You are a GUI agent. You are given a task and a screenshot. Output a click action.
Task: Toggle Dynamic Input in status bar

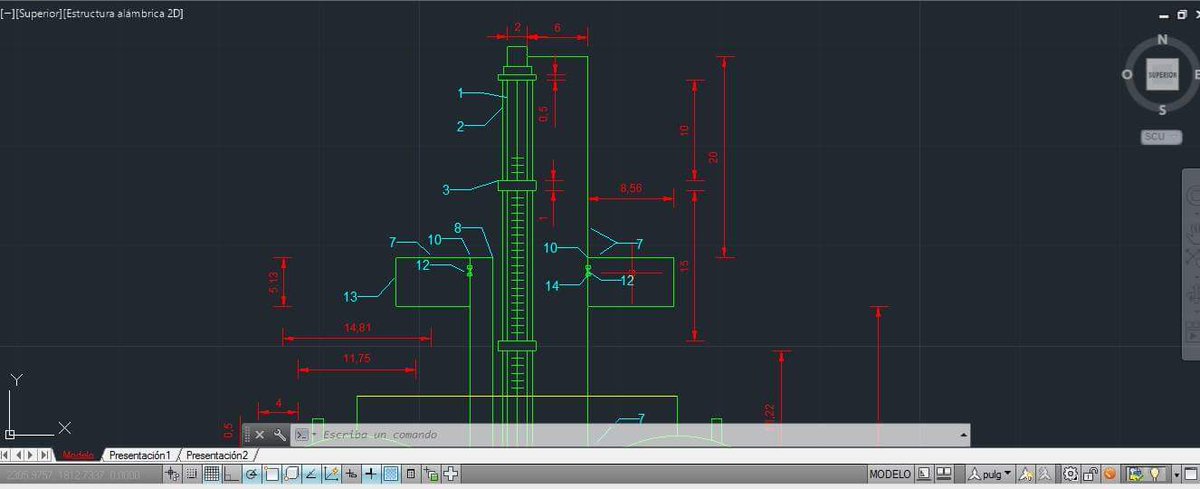tap(350, 474)
